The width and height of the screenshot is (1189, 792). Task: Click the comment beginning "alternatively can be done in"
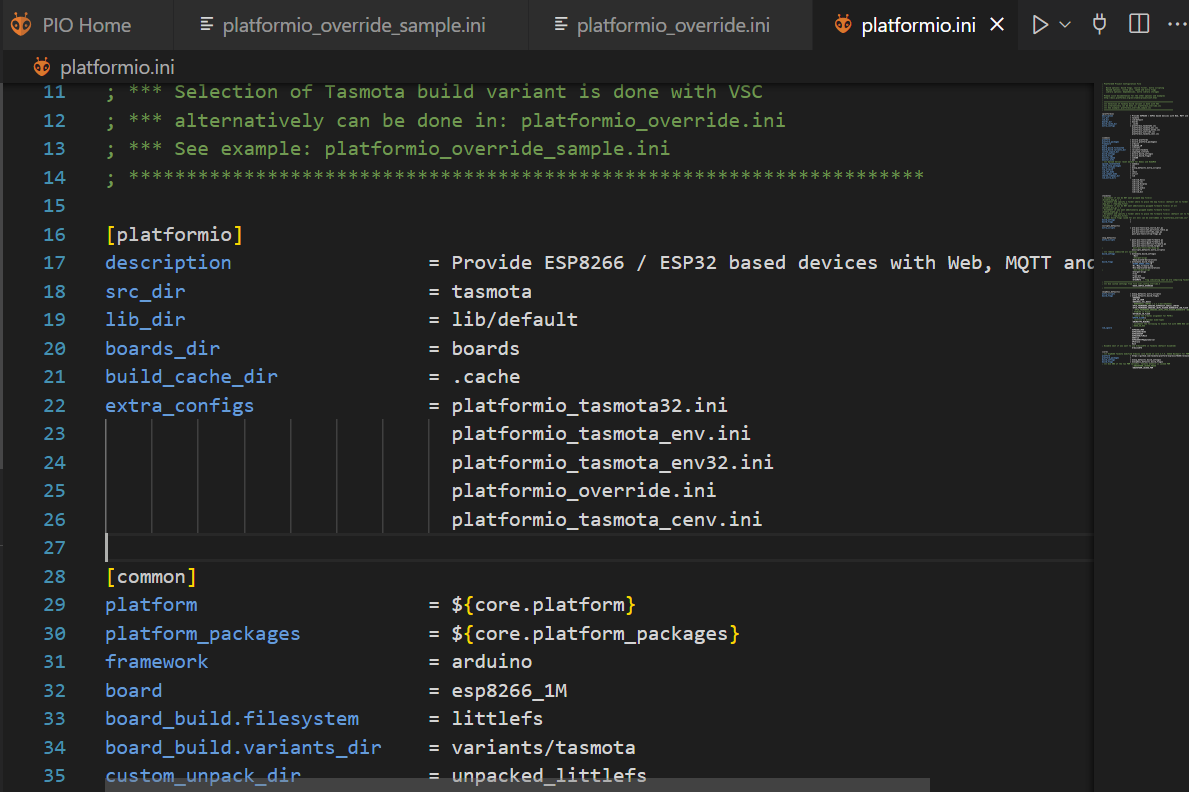coord(480,121)
